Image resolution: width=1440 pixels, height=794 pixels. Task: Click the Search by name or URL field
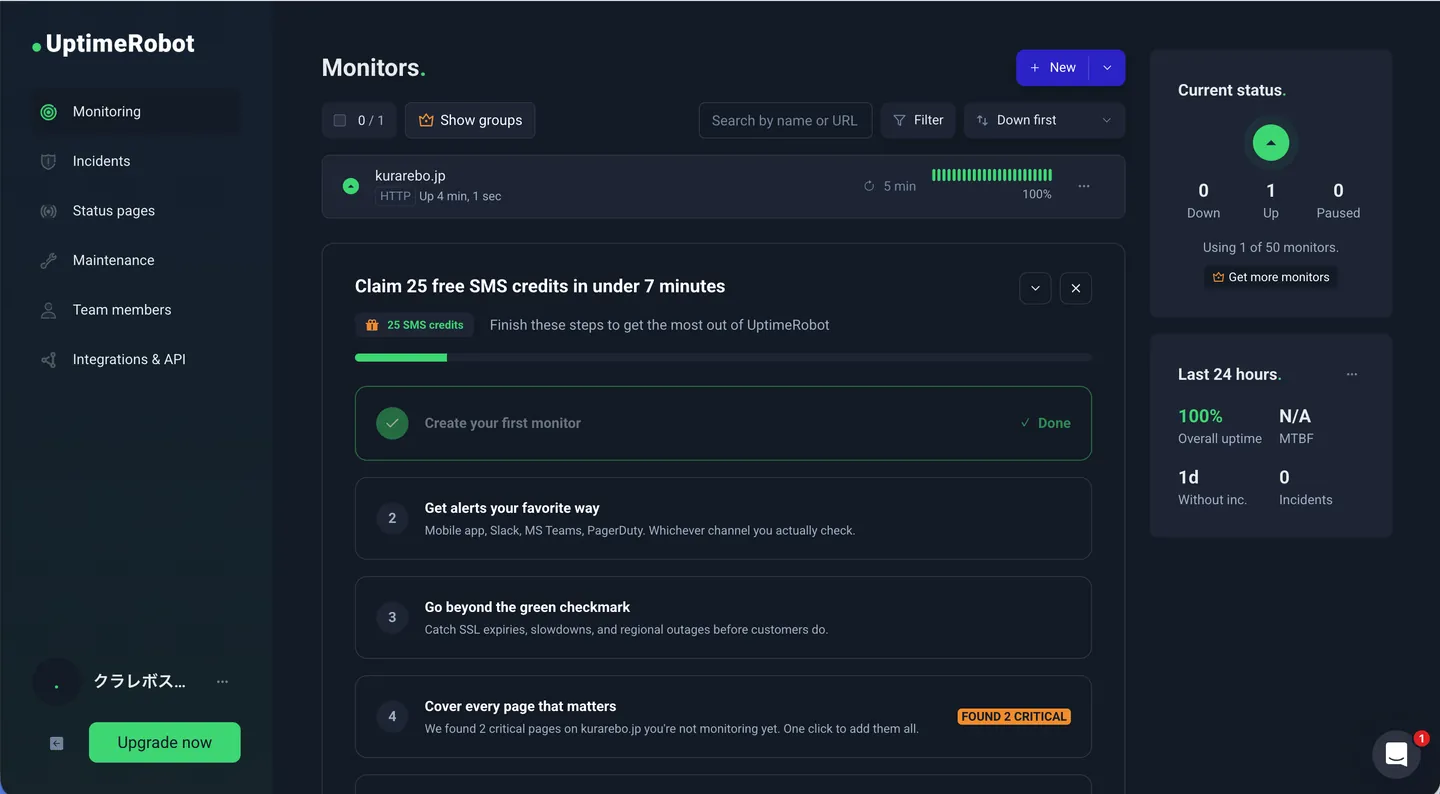[785, 120]
